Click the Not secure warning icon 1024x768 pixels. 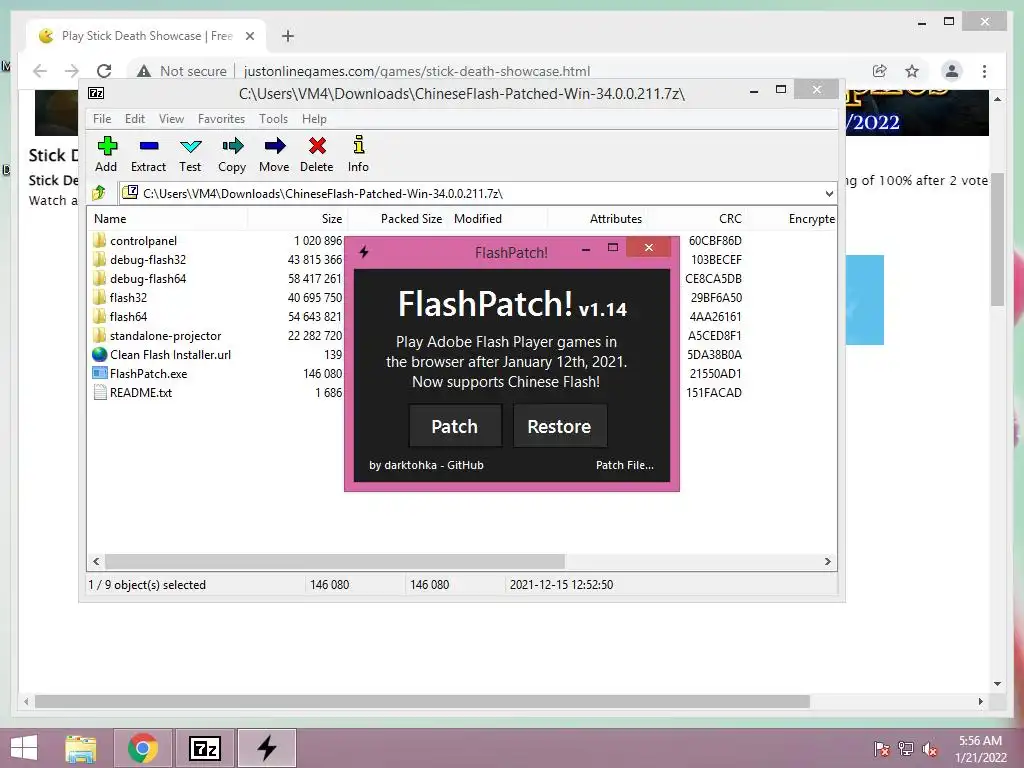[144, 71]
